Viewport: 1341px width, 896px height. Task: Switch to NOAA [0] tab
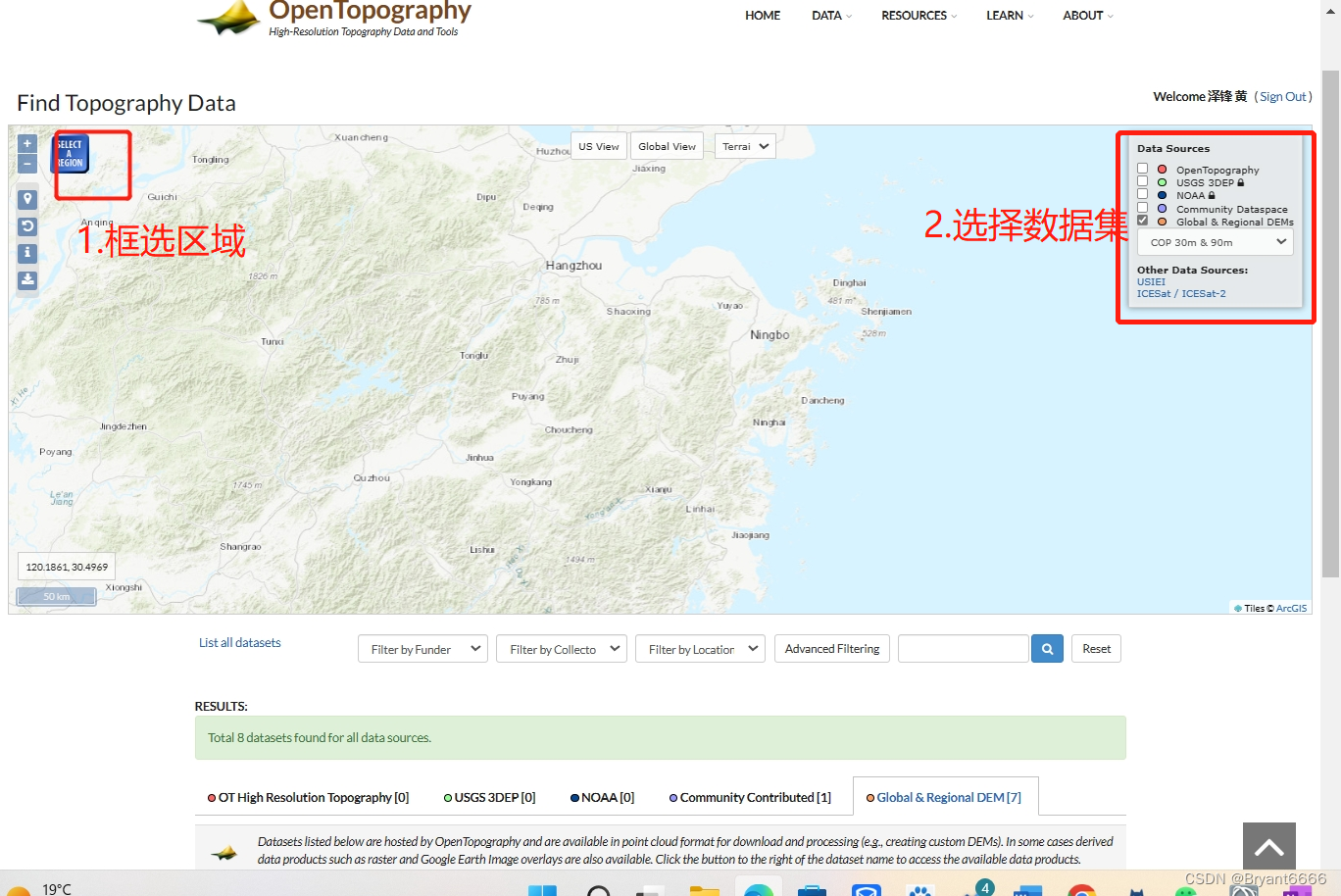[602, 797]
